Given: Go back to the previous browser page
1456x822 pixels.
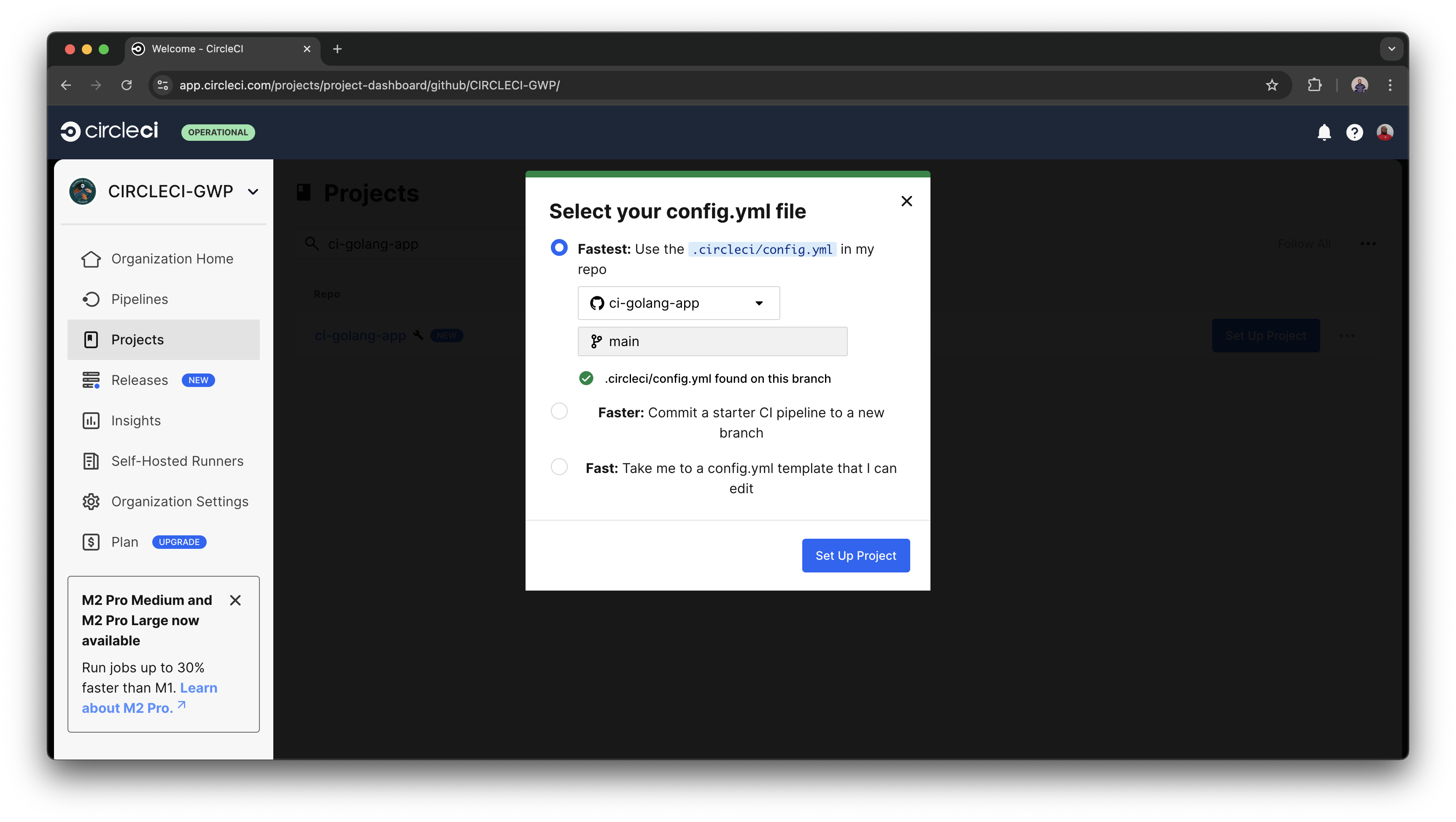Looking at the screenshot, I should (x=65, y=85).
